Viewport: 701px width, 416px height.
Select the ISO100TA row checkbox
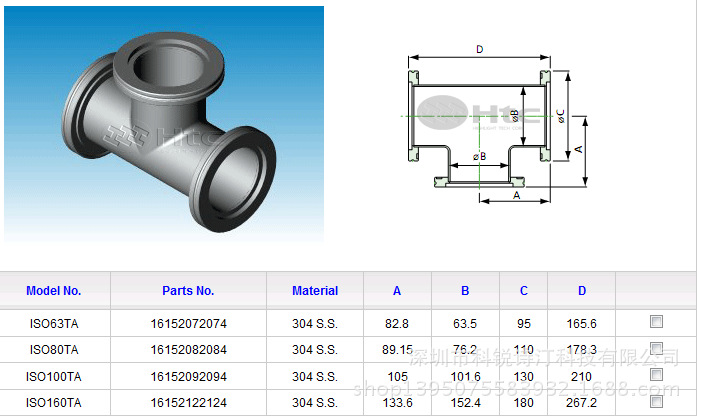[656, 375]
